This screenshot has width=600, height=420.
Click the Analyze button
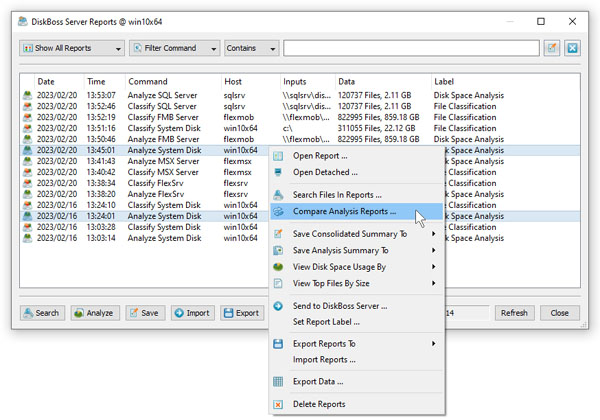pyautogui.click(x=95, y=313)
